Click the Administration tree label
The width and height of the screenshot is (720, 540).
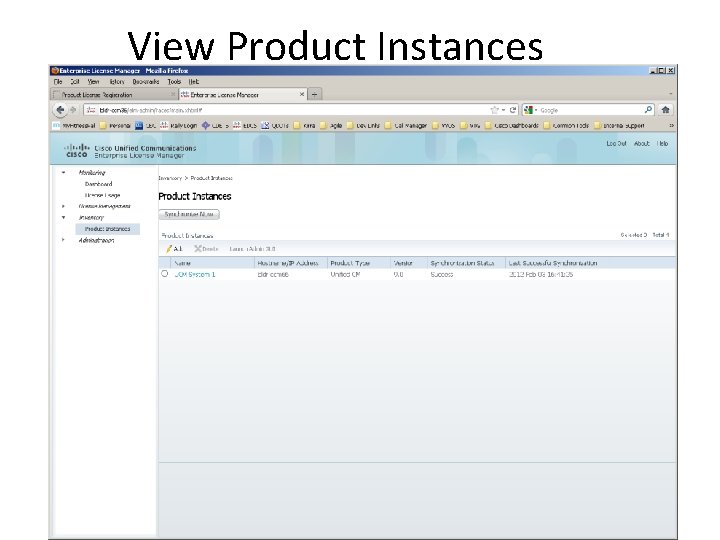tap(96, 240)
